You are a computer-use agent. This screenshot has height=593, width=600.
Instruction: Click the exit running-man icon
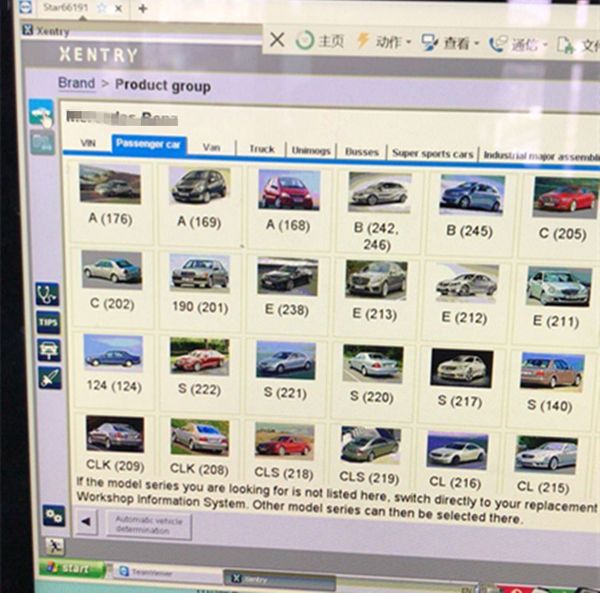click(53, 545)
